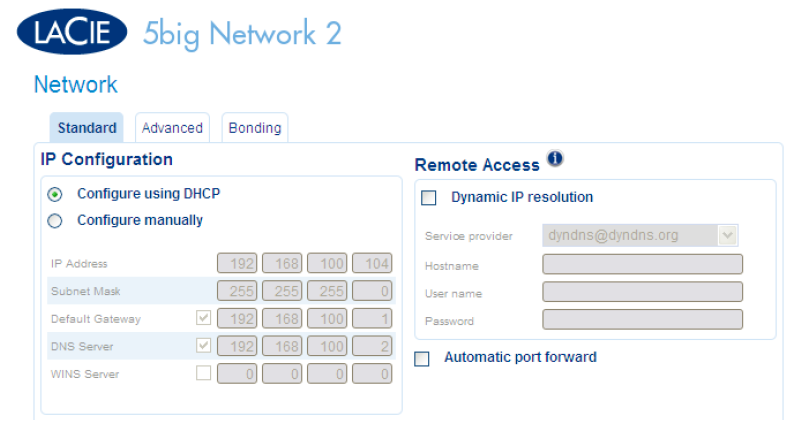Click DNS Server second octet field
Viewport: 789px width, 439px height.
tap(282, 346)
